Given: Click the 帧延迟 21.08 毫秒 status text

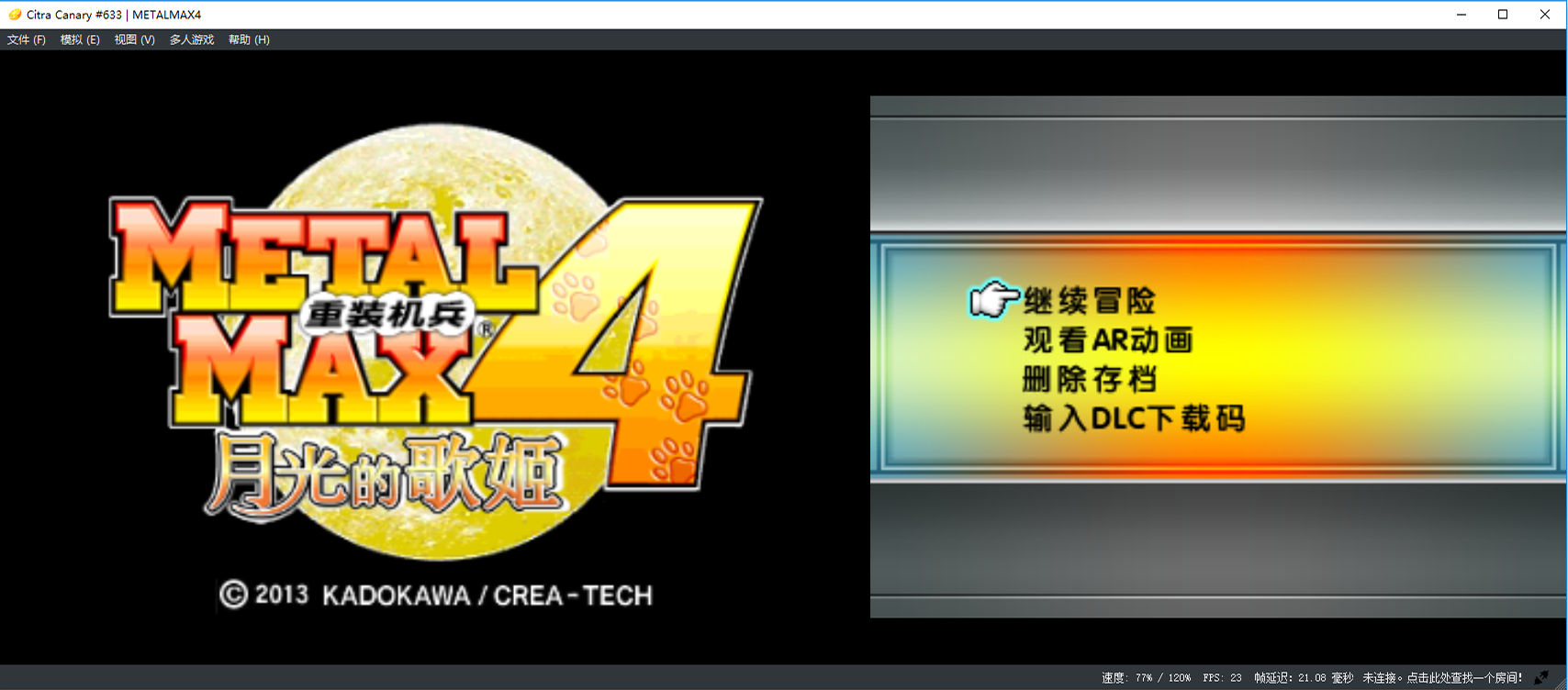Looking at the screenshot, I should 1304,678.
